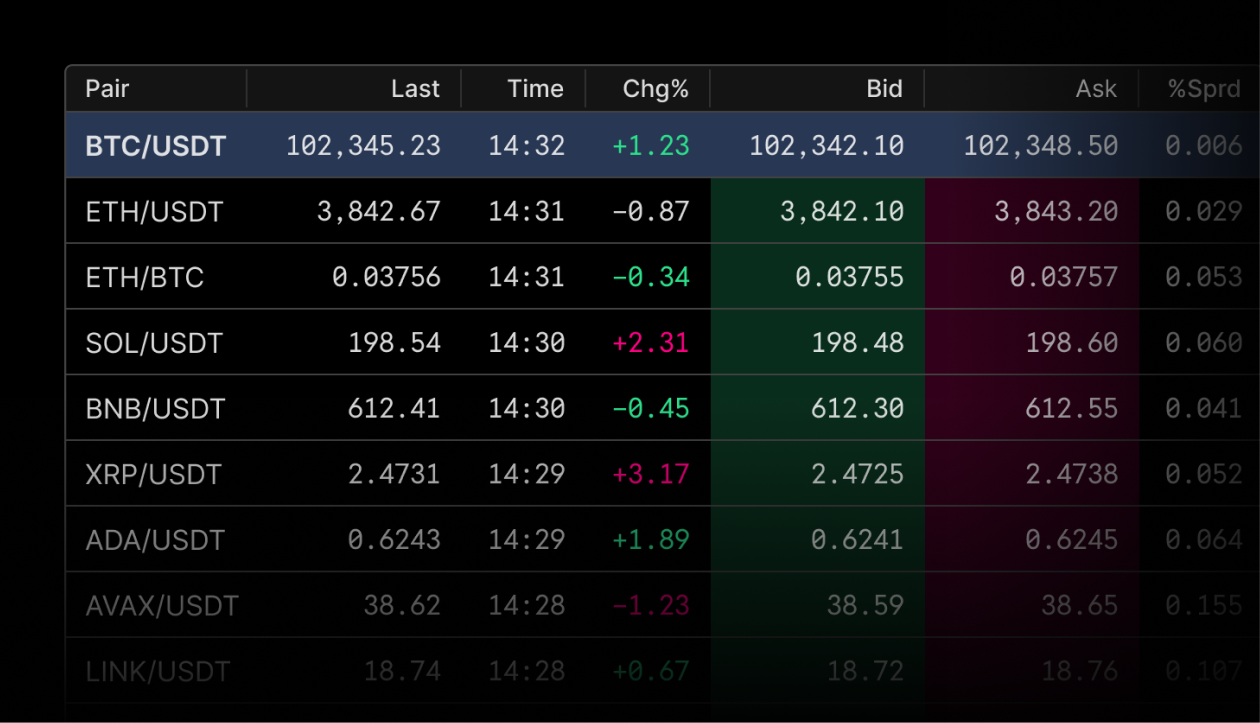Sort by the Time column header
This screenshot has width=1260, height=723.
pos(535,89)
